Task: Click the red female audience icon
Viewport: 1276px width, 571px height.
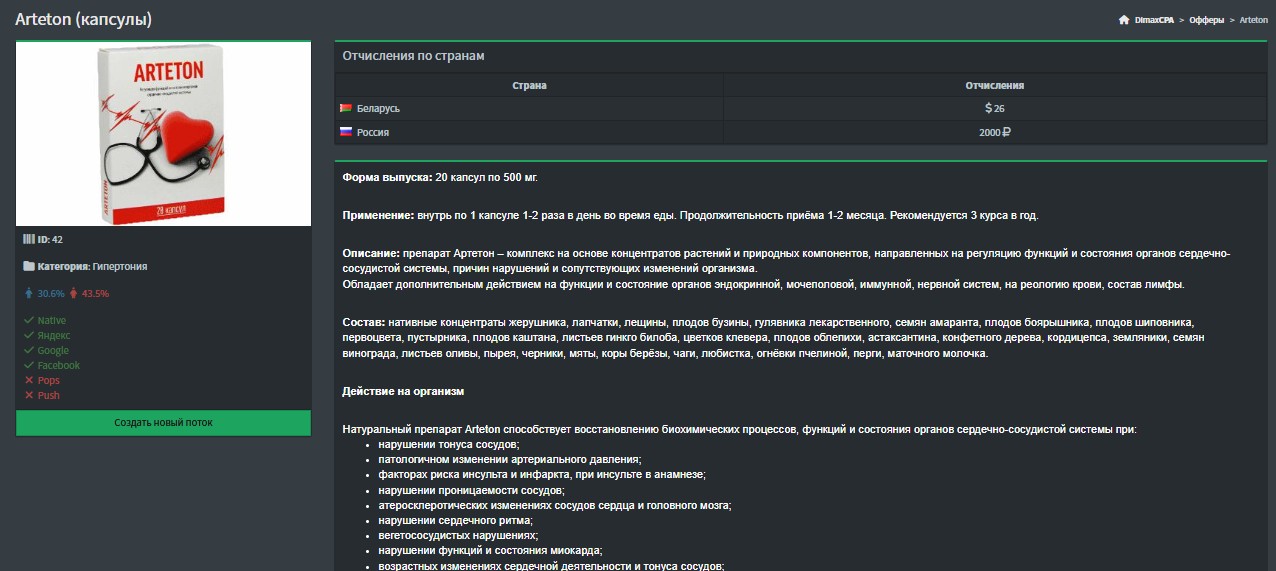Action: pos(74,294)
